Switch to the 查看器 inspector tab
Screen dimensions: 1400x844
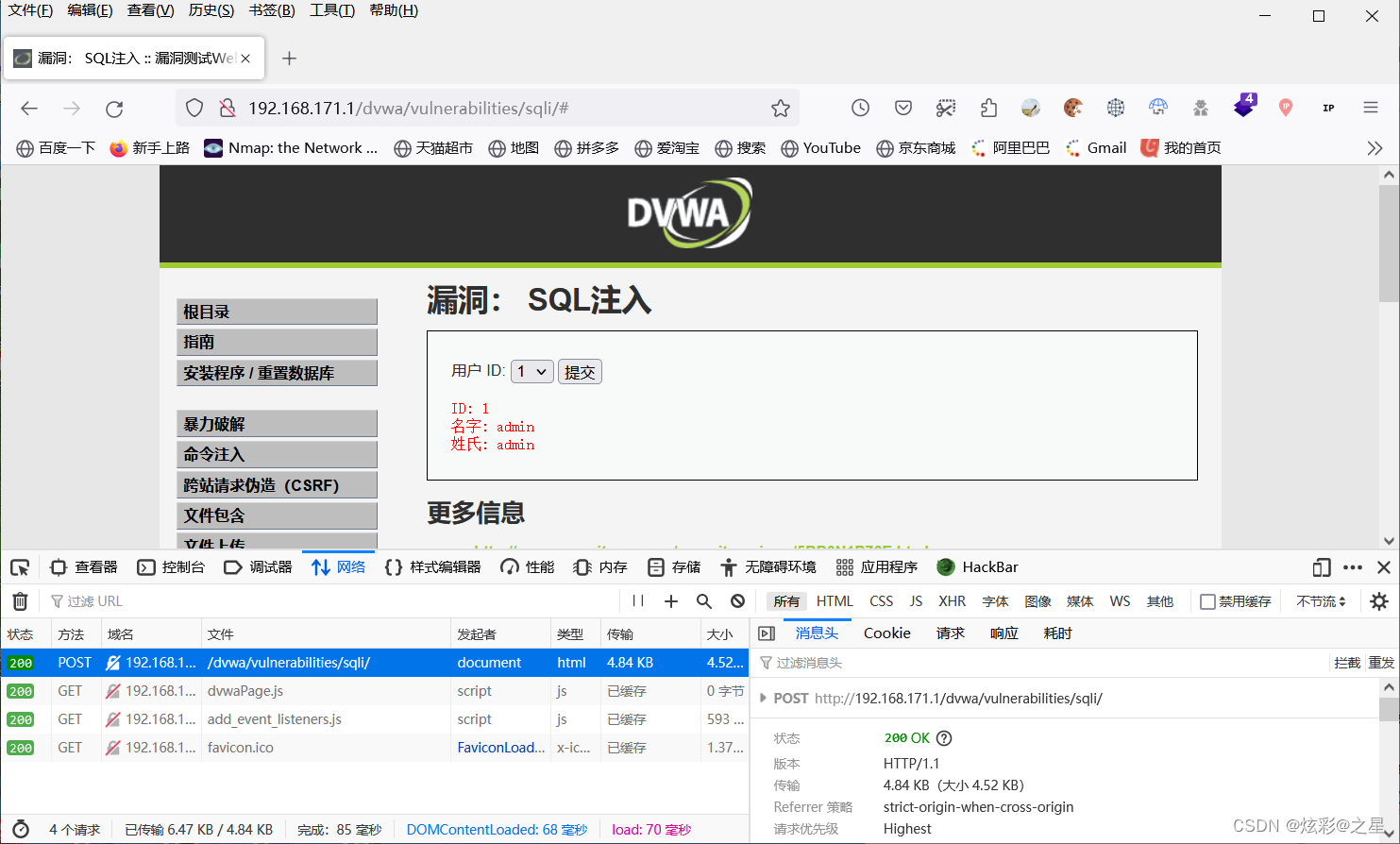(x=84, y=567)
